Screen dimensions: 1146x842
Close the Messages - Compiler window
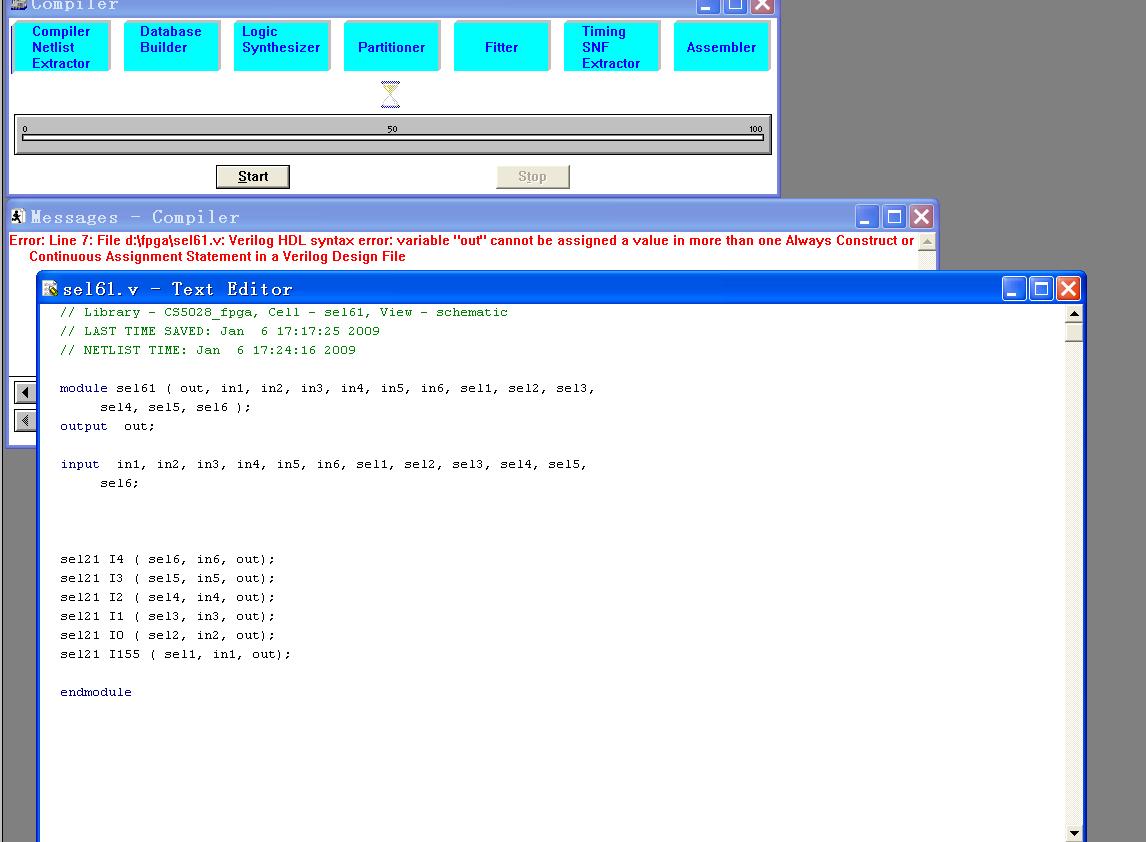click(921, 216)
